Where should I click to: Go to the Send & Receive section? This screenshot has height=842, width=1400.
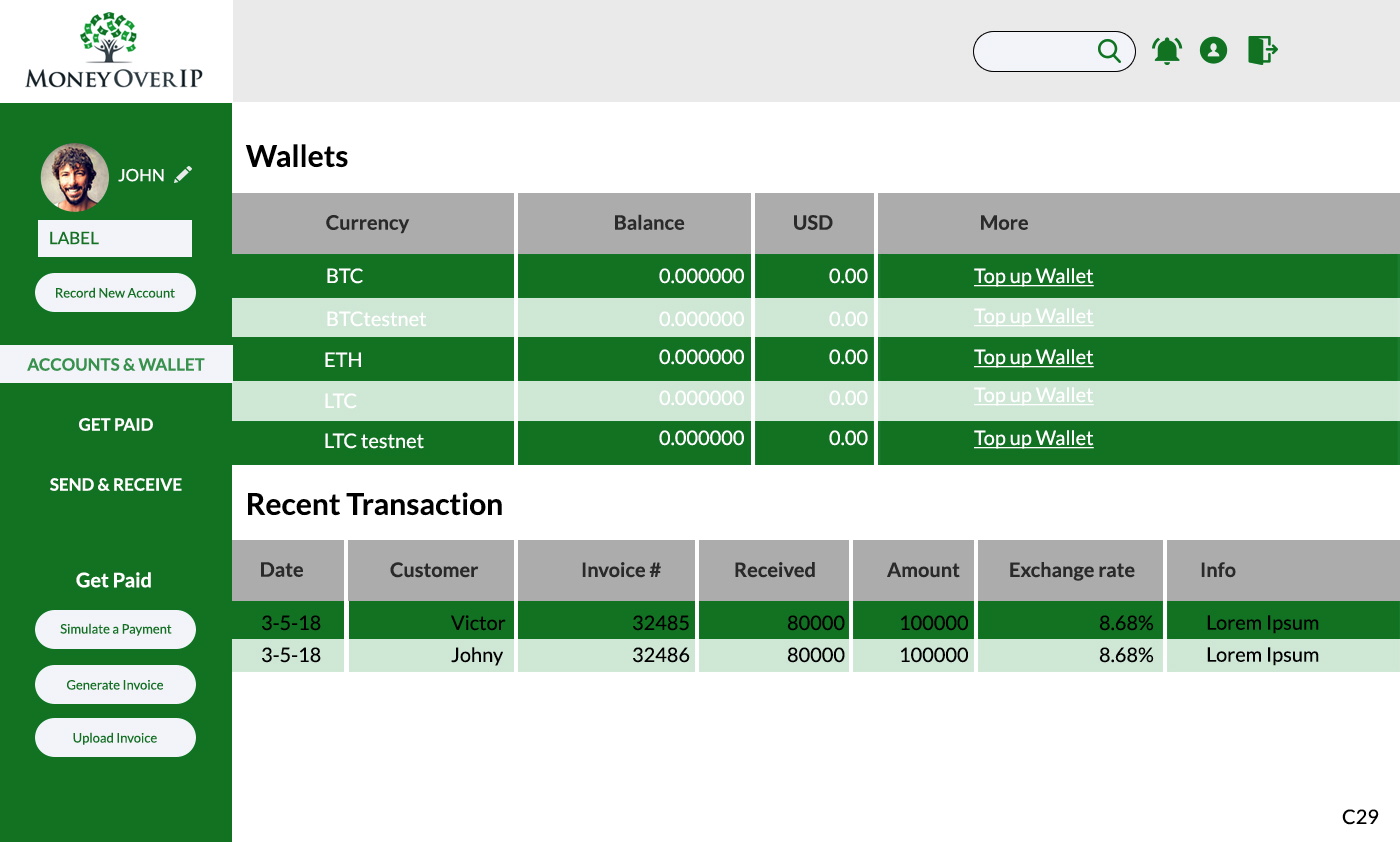coord(116,484)
